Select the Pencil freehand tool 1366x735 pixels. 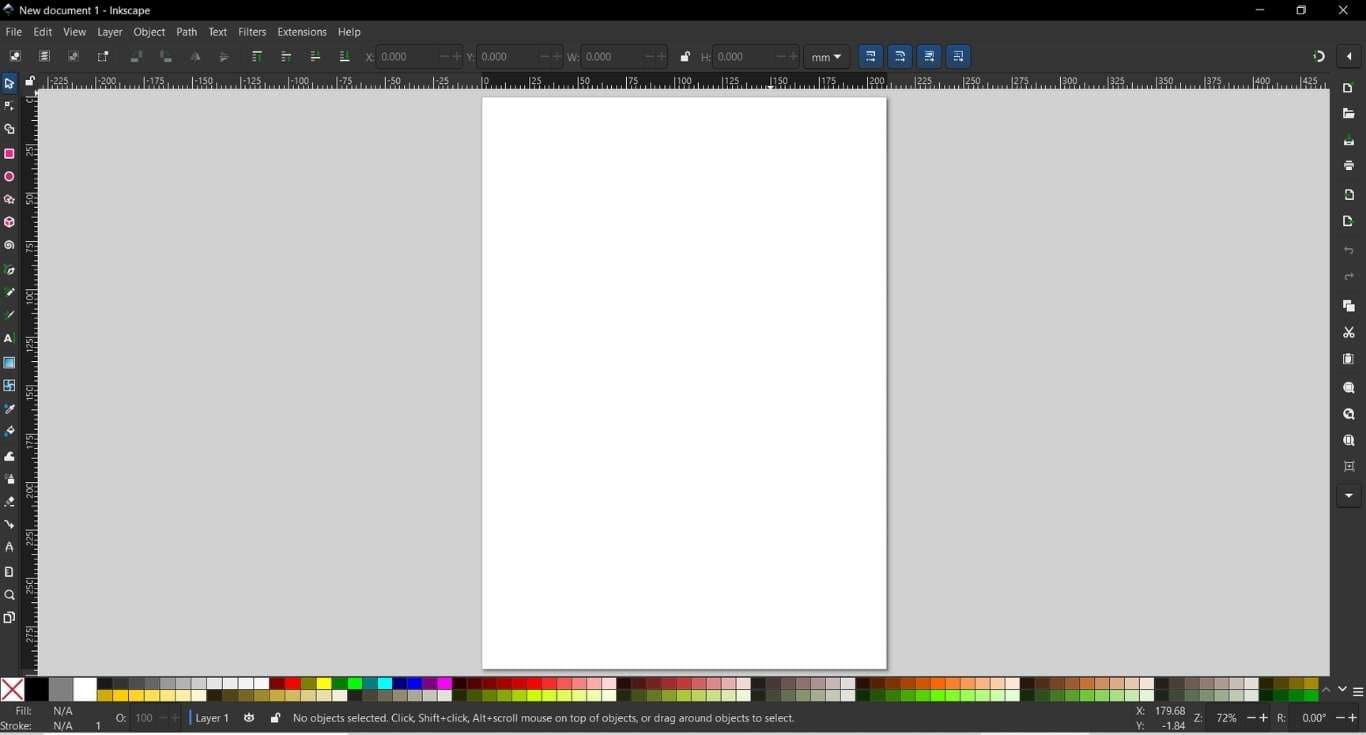click(9, 293)
